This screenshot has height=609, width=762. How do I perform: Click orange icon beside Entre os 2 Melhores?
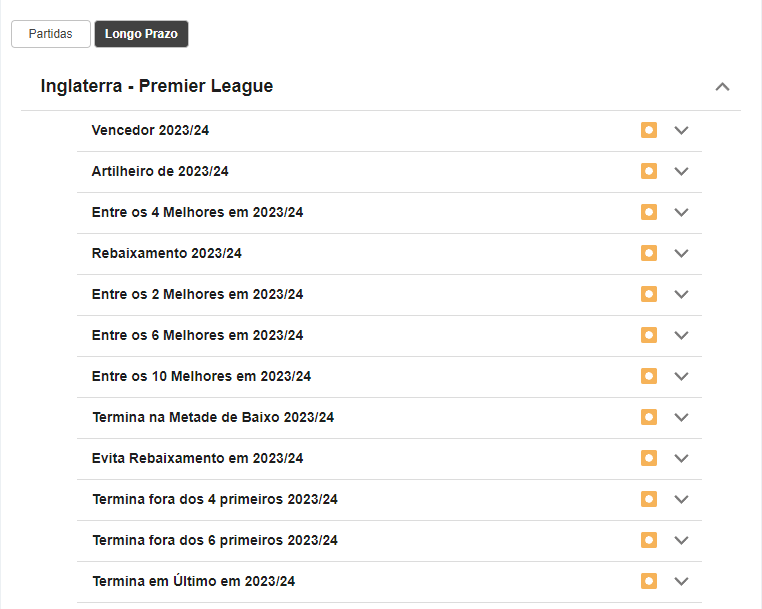point(649,294)
